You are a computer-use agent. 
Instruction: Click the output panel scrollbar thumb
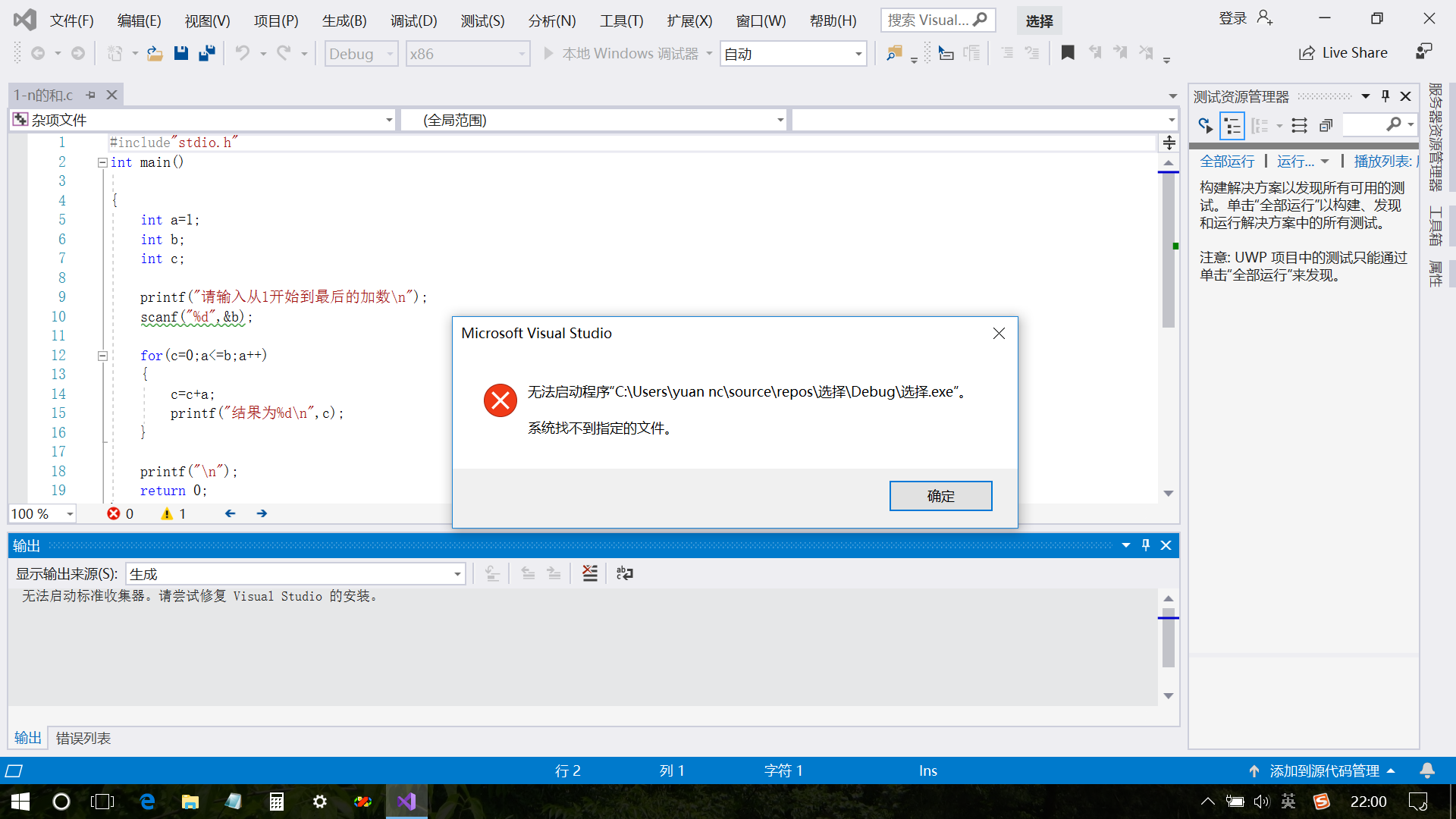tap(1169, 638)
